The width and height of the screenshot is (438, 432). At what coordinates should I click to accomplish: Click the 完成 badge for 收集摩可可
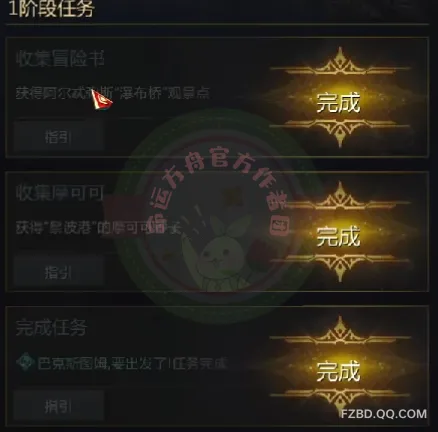coord(338,237)
